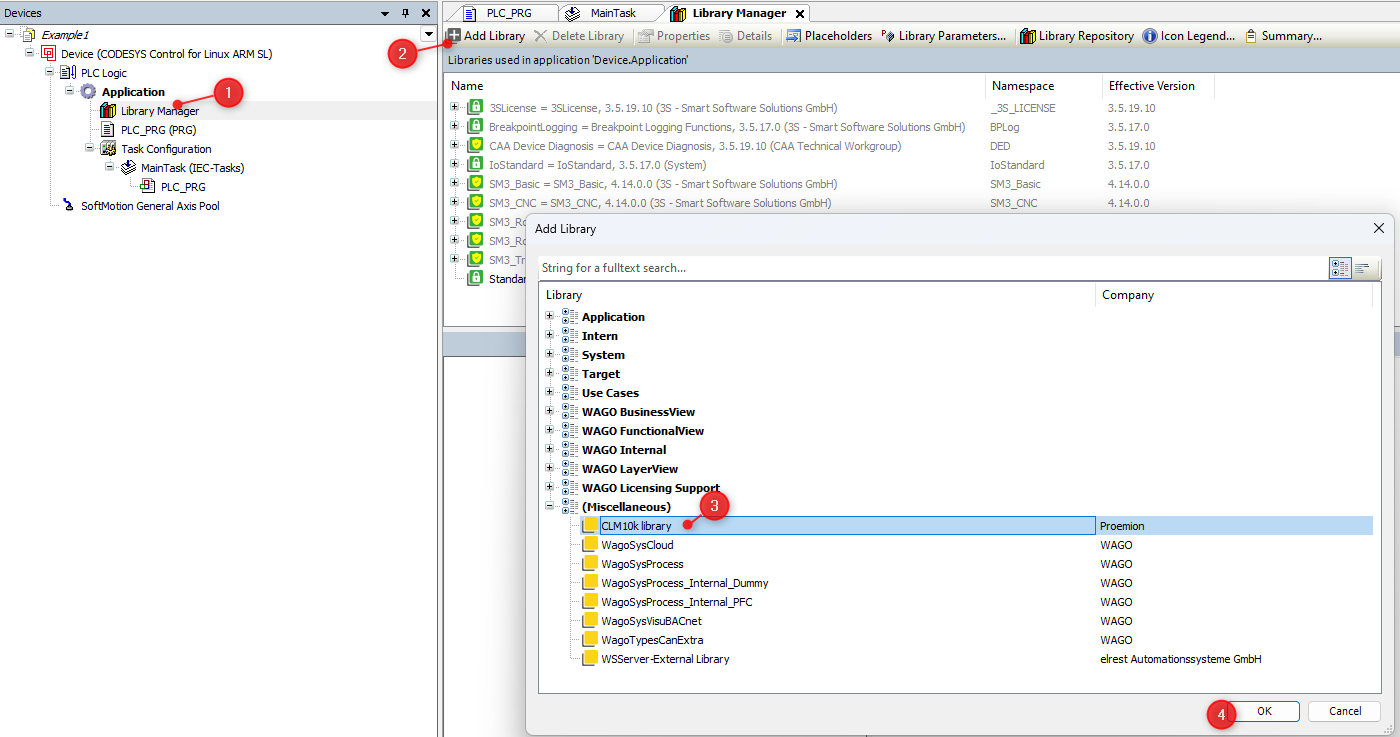Viewport: 1400px width, 737px height.
Task: Select the WagoSysCloud library entry
Action: [637, 545]
